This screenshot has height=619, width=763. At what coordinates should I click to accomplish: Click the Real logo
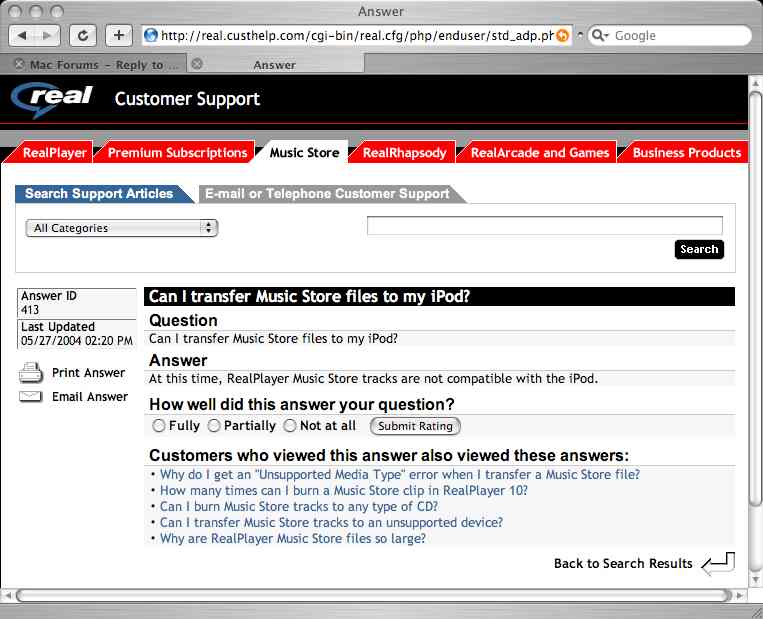point(52,99)
